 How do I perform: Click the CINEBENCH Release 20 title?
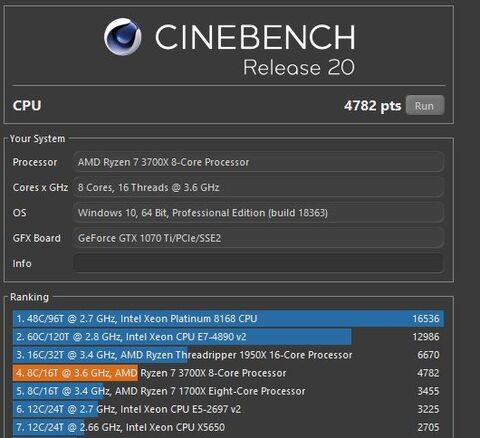(255, 49)
